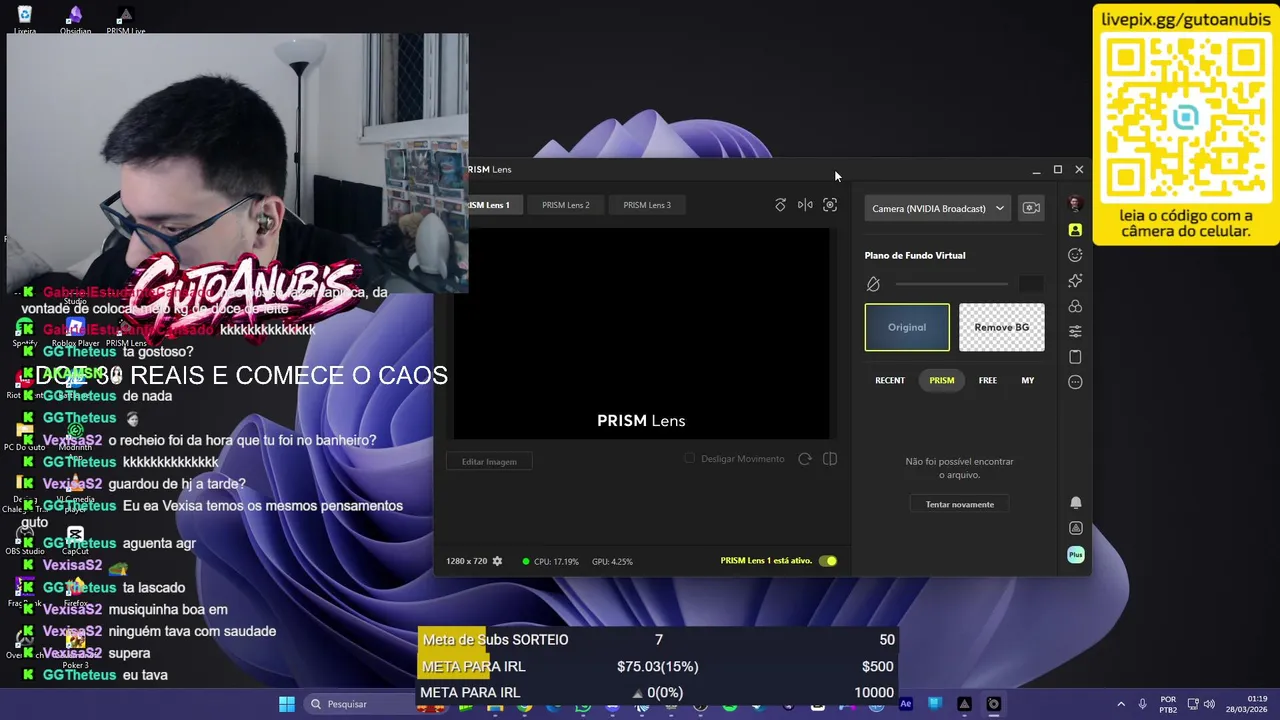
Task: Click the Editar Imagem button
Action: point(489,461)
